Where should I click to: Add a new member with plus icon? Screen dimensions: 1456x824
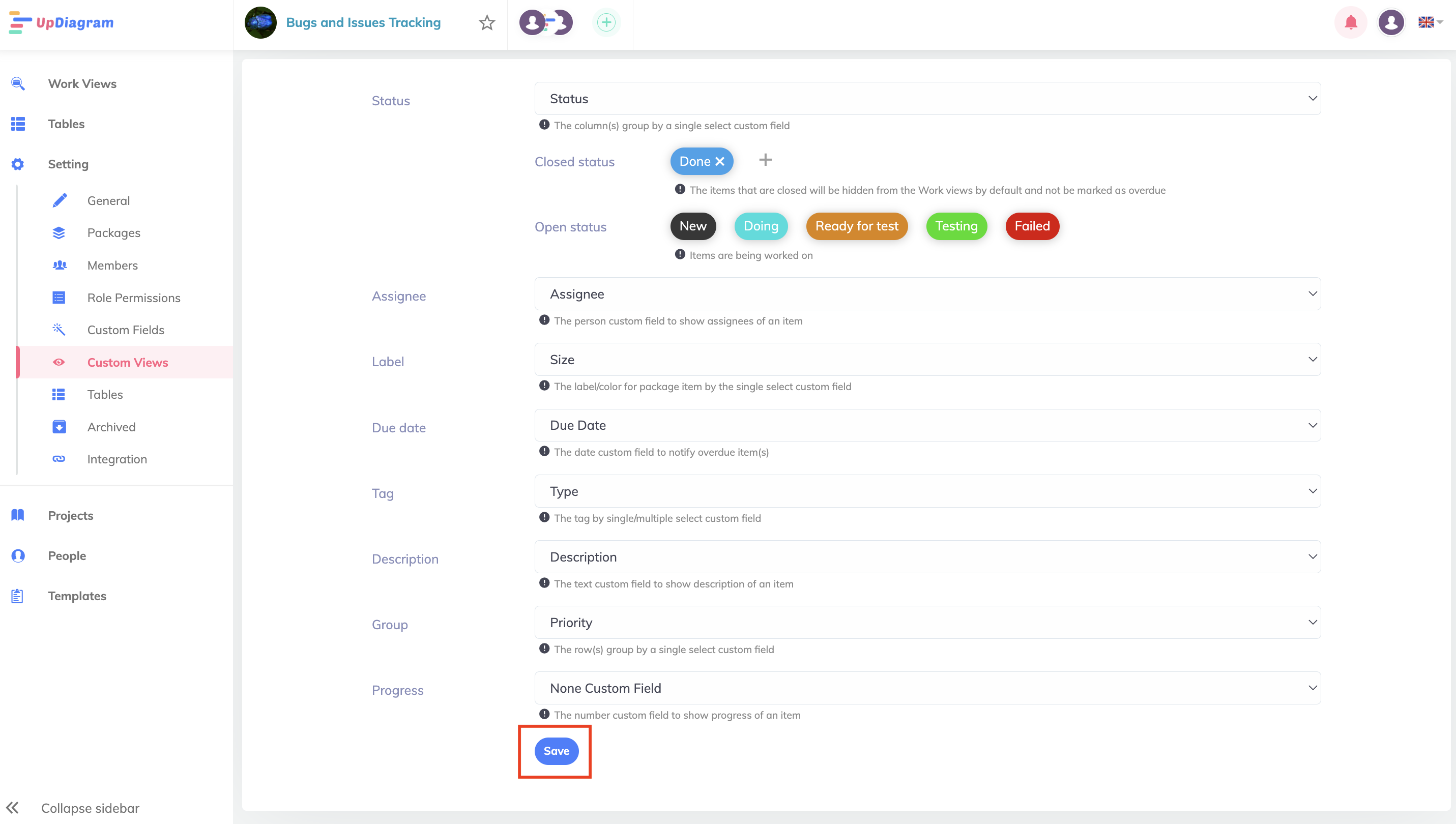pyautogui.click(x=606, y=23)
